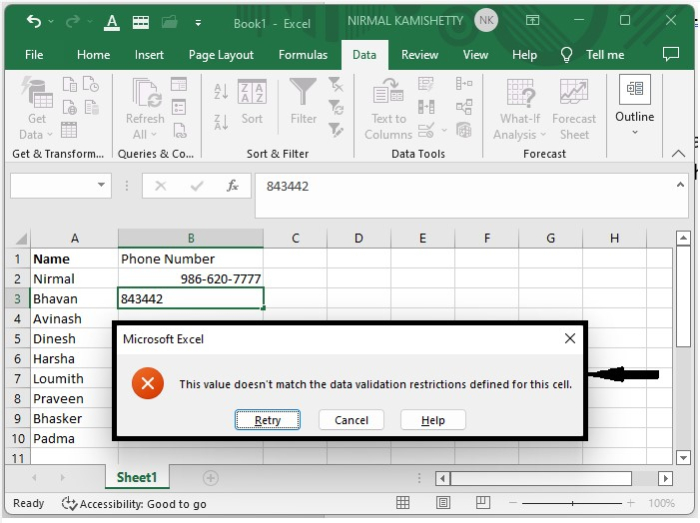This screenshot has height=523, width=700.
Task: Switch to Page Break view in status bar
Action: (x=478, y=504)
